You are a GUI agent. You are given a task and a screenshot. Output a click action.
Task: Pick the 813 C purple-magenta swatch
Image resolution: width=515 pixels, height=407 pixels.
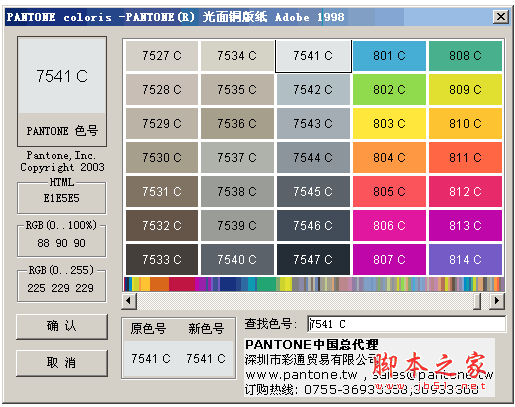[465, 226]
